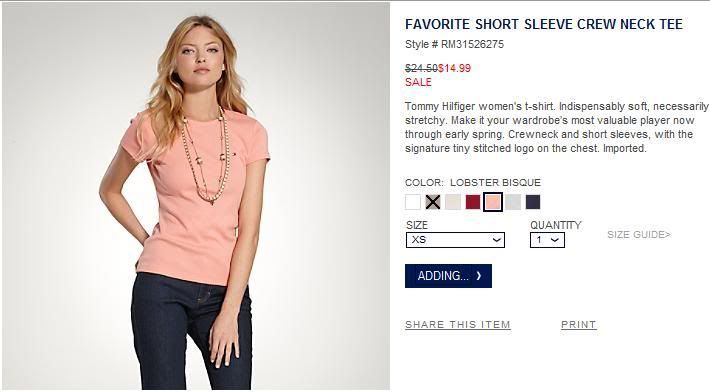Select the navy blue color swatch
The height and width of the screenshot is (392, 710).
click(x=533, y=202)
